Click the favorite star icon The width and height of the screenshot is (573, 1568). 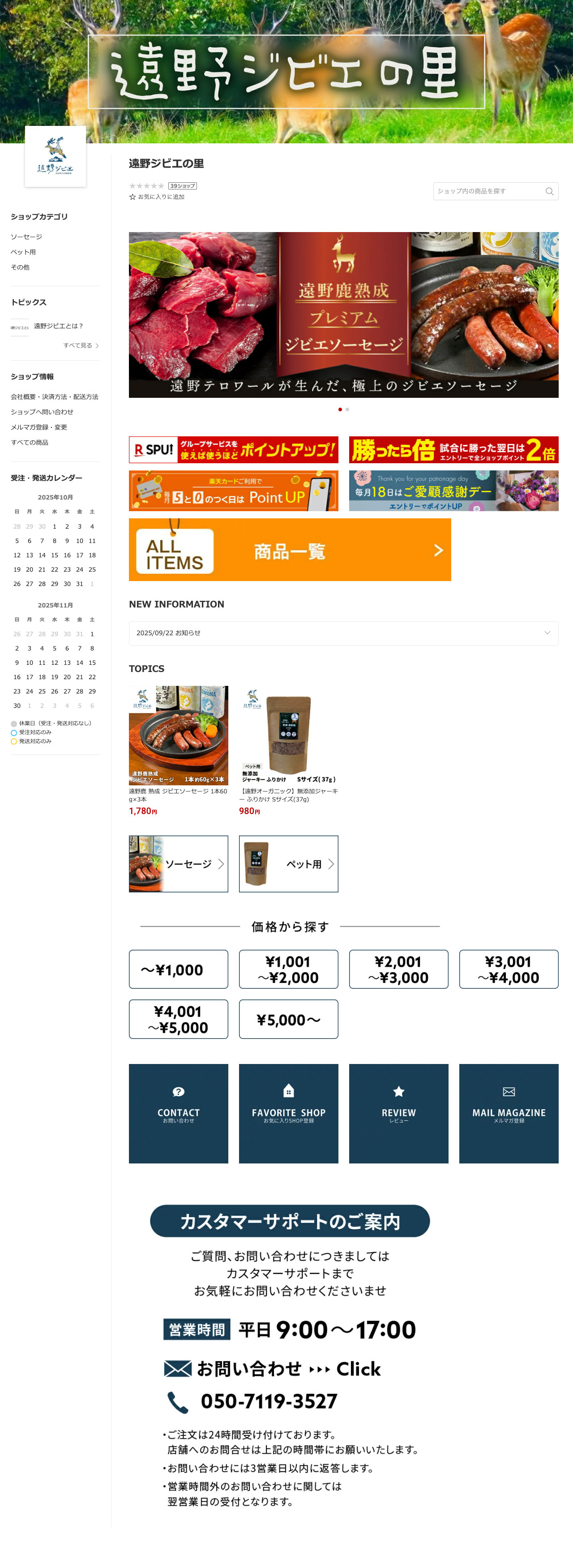(x=133, y=197)
